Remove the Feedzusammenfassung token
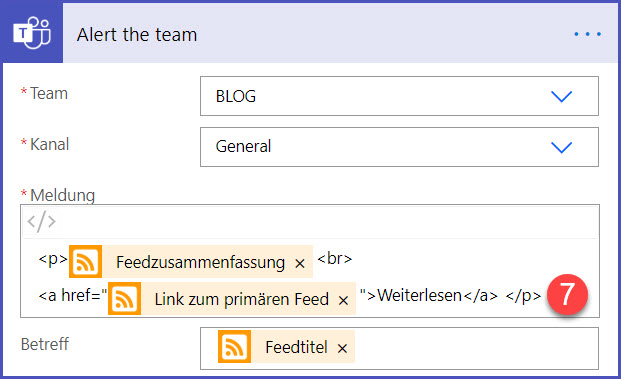 pyautogui.click(x=300, y=263)
